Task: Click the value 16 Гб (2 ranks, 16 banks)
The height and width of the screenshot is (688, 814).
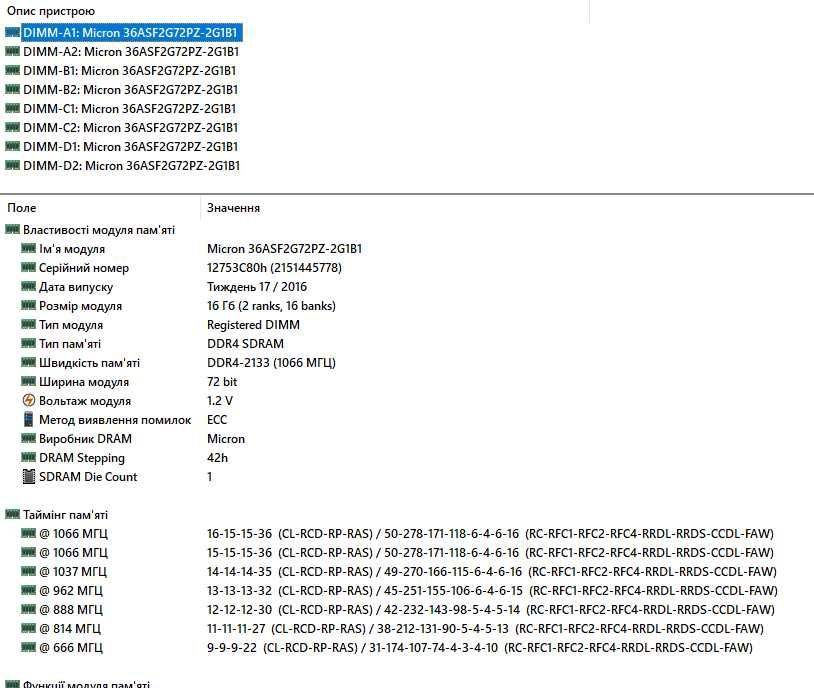Action: coord(272,305)
